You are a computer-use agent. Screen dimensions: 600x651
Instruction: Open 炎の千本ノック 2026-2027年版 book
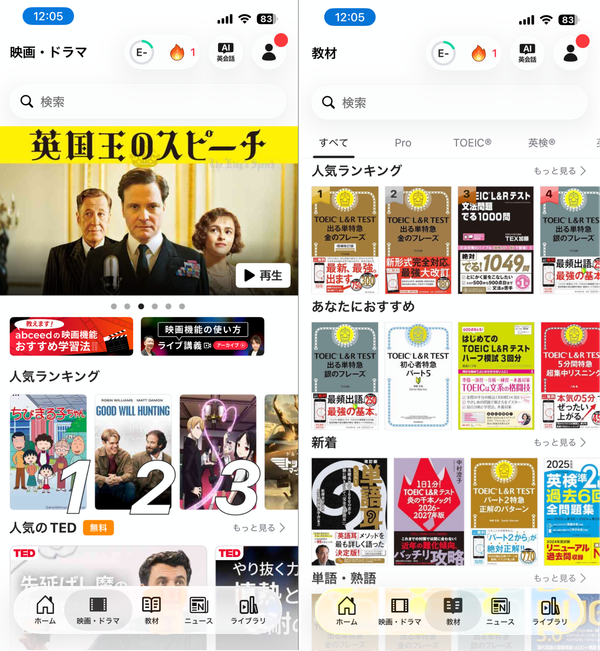[x=429, y=512]
